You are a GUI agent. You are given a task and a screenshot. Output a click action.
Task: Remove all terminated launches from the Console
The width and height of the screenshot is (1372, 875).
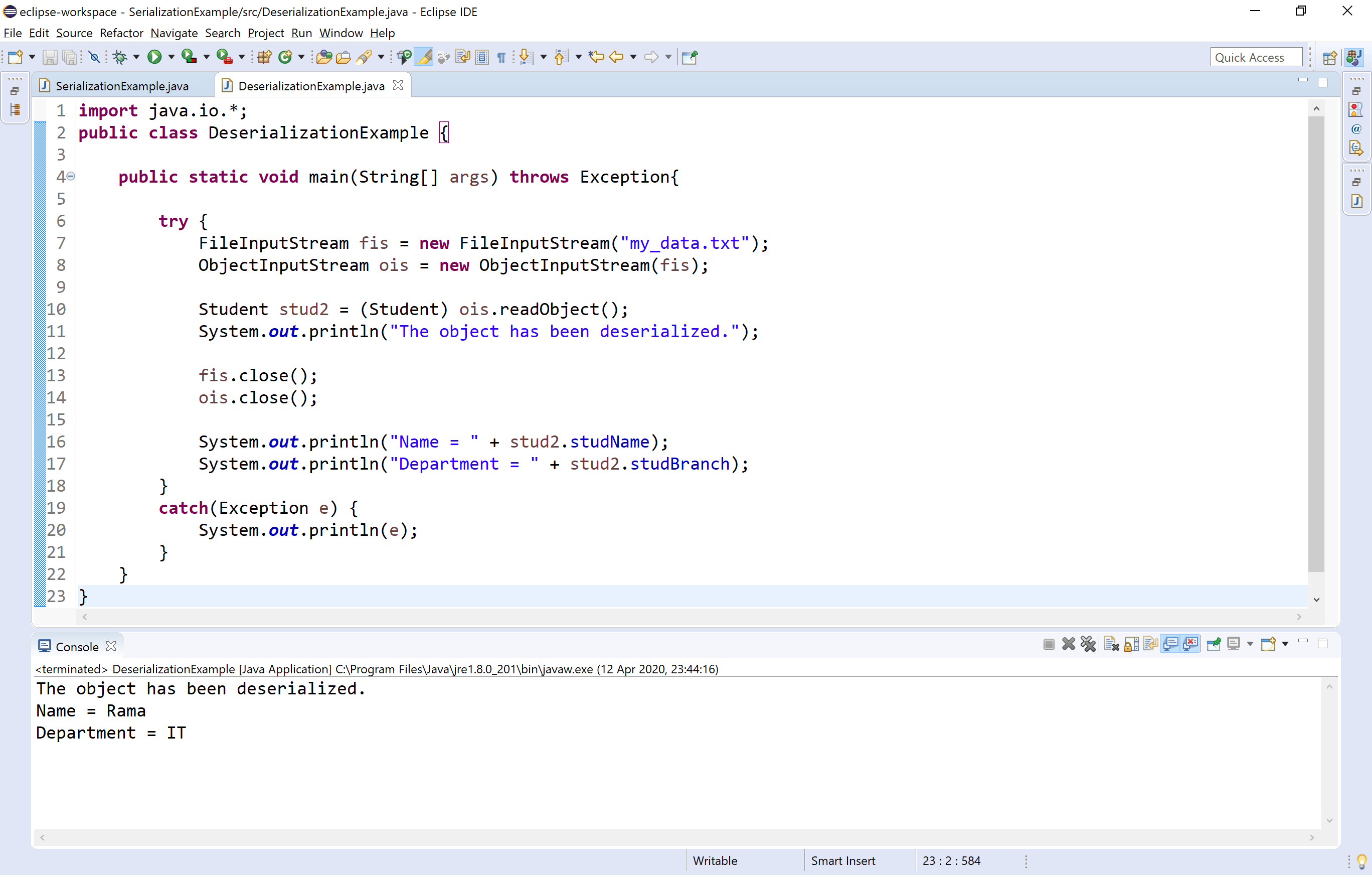pyautogui.click(x=1088, y=644)
